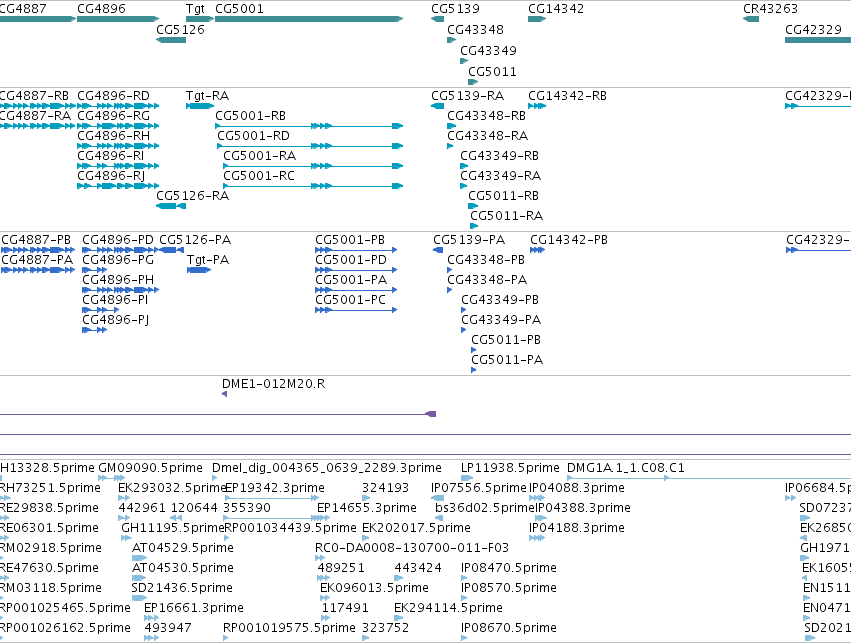Click the CG4896 gene label
This screenshot has height=643, width=851.
pyautogui.click(x=101, y=9)
